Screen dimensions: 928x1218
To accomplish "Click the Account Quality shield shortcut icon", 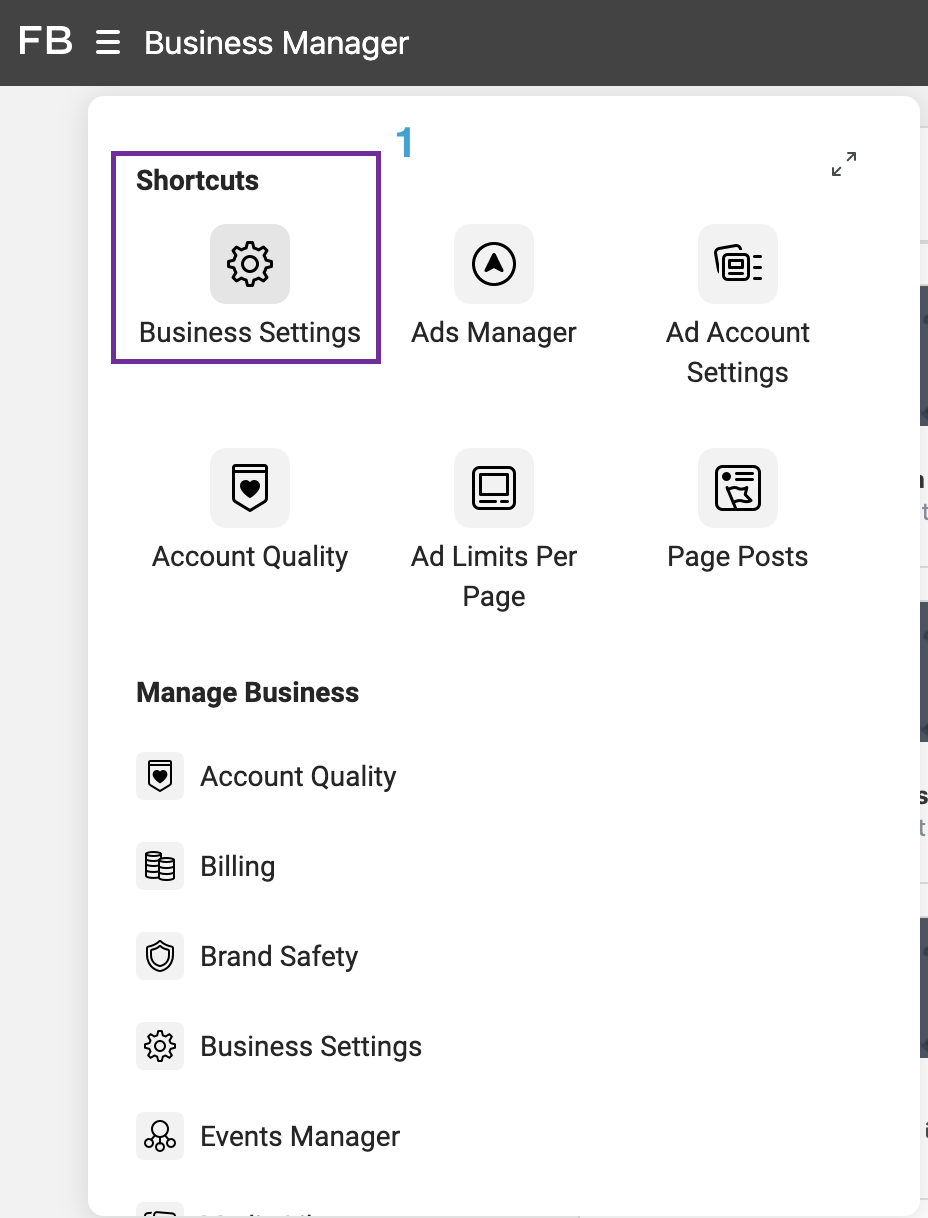I will coord(249,488).
